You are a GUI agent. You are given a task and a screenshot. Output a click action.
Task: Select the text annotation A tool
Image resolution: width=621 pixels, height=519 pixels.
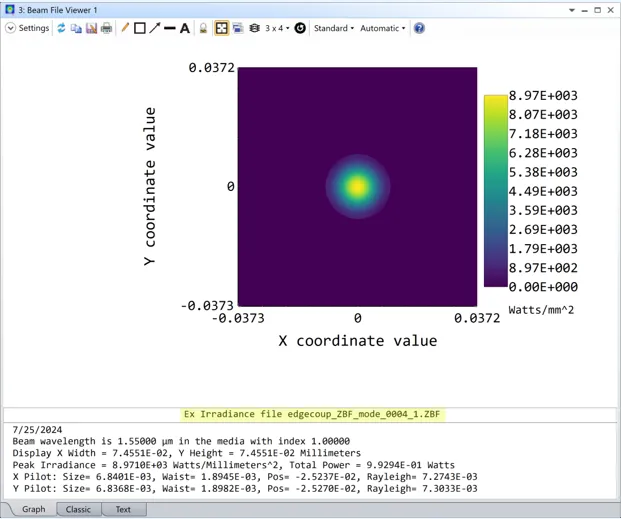pos(185,28)
